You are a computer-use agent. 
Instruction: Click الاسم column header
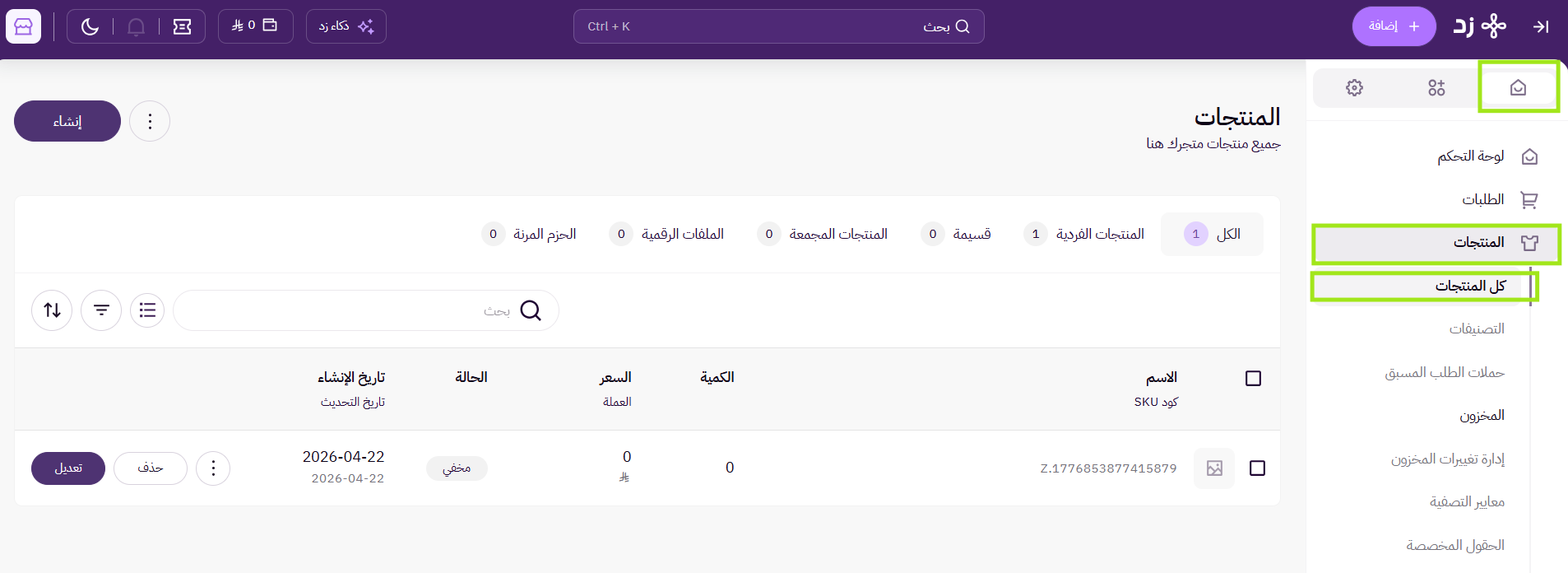[1162, 377]
